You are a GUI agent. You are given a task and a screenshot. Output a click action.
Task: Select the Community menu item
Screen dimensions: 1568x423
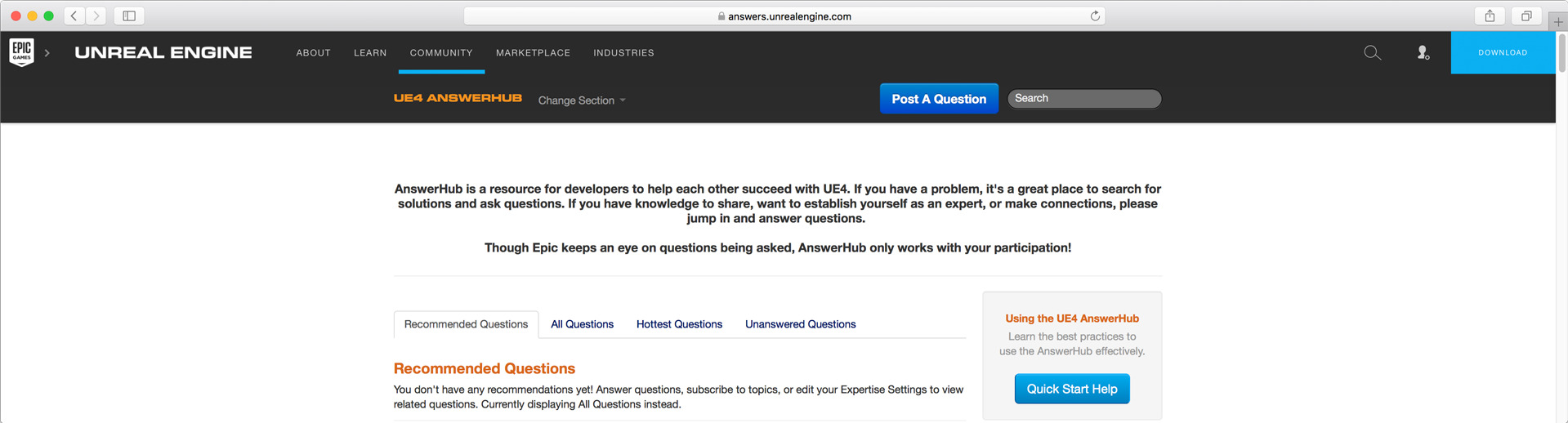441,52
